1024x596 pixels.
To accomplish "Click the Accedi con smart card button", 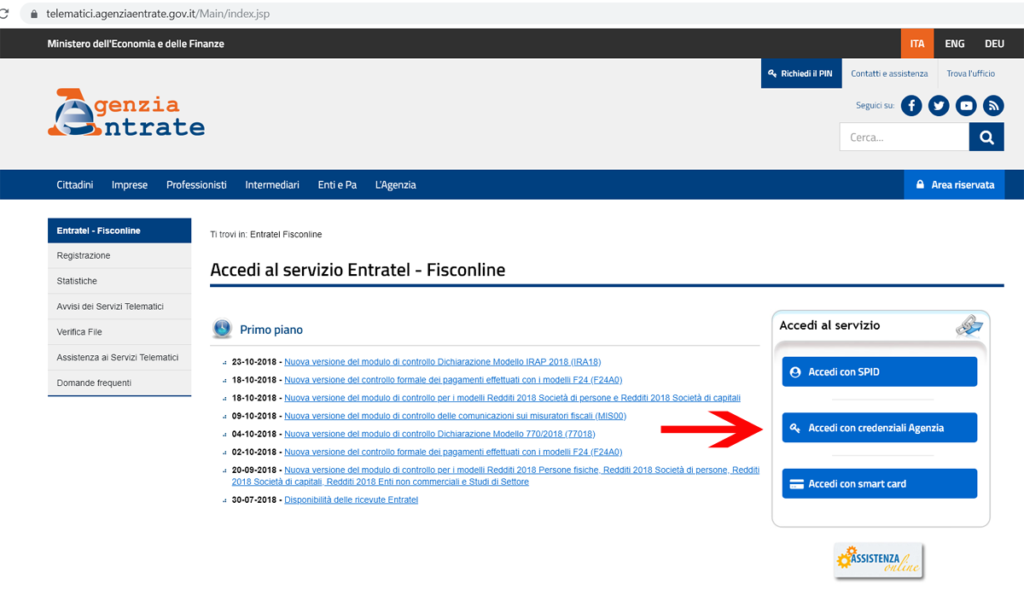I will point(879,484).
